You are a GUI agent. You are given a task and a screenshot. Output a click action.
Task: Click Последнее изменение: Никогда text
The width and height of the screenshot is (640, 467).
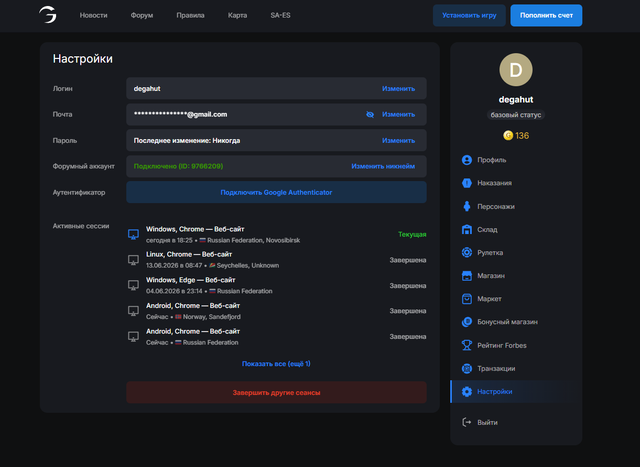click(x=187, y=140)
